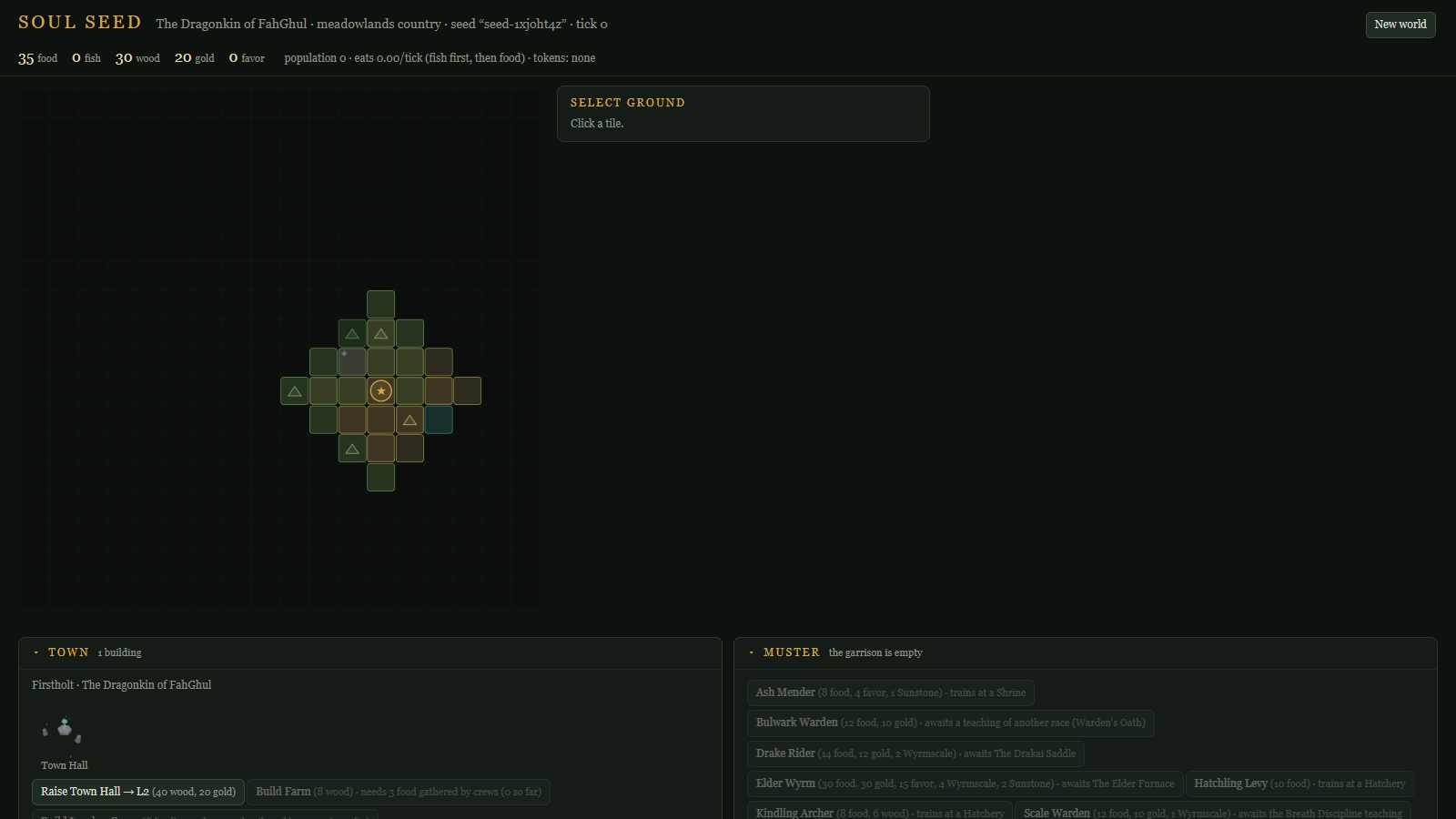Start a New world

(1400, 25)
